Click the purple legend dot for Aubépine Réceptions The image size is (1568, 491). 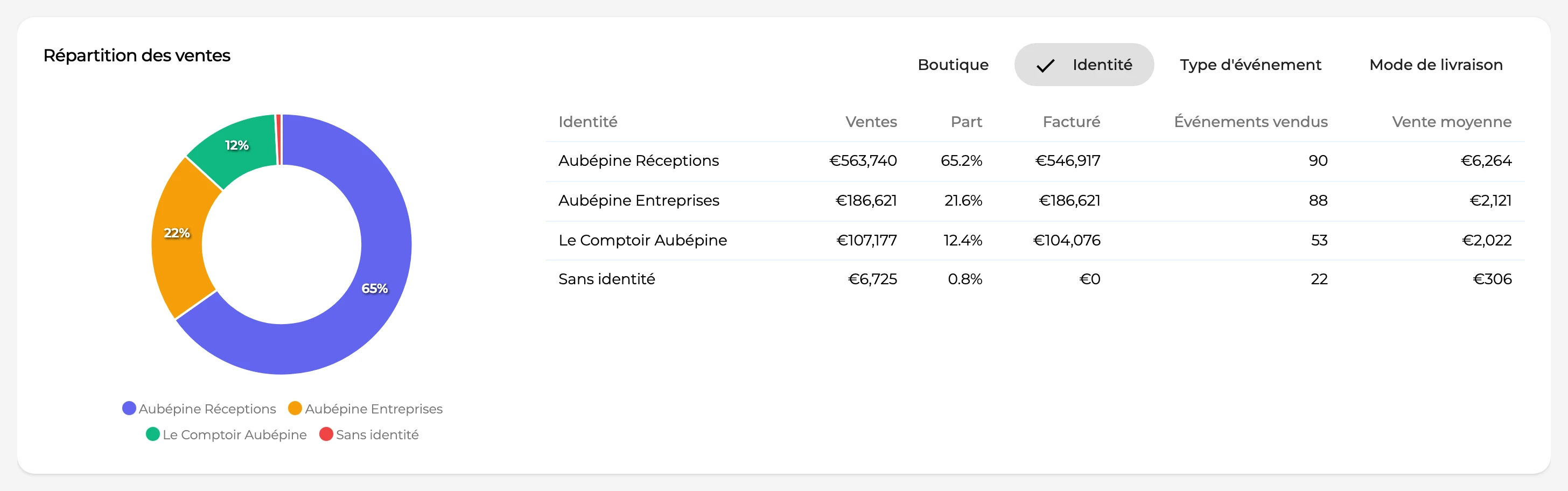coord(129,408)
